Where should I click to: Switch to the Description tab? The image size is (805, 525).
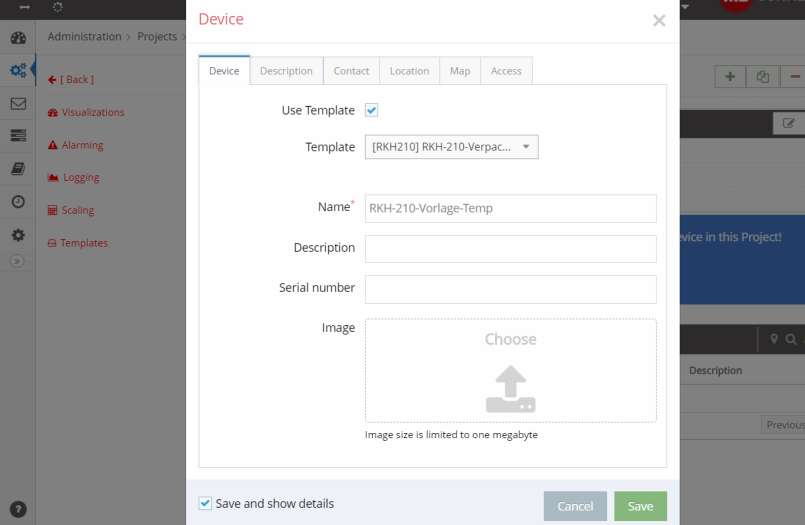(286, 71)
